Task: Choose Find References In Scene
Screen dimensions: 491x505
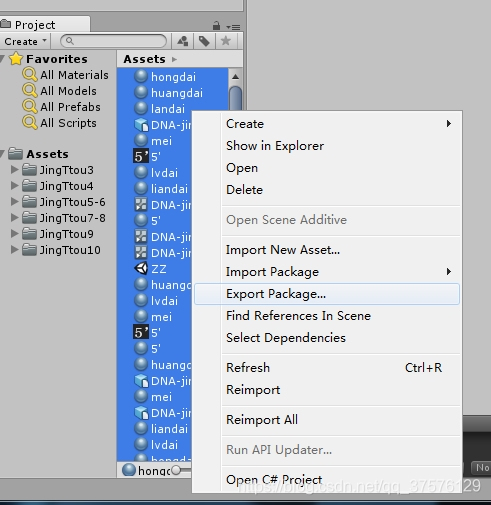Action: pos(327,316)
